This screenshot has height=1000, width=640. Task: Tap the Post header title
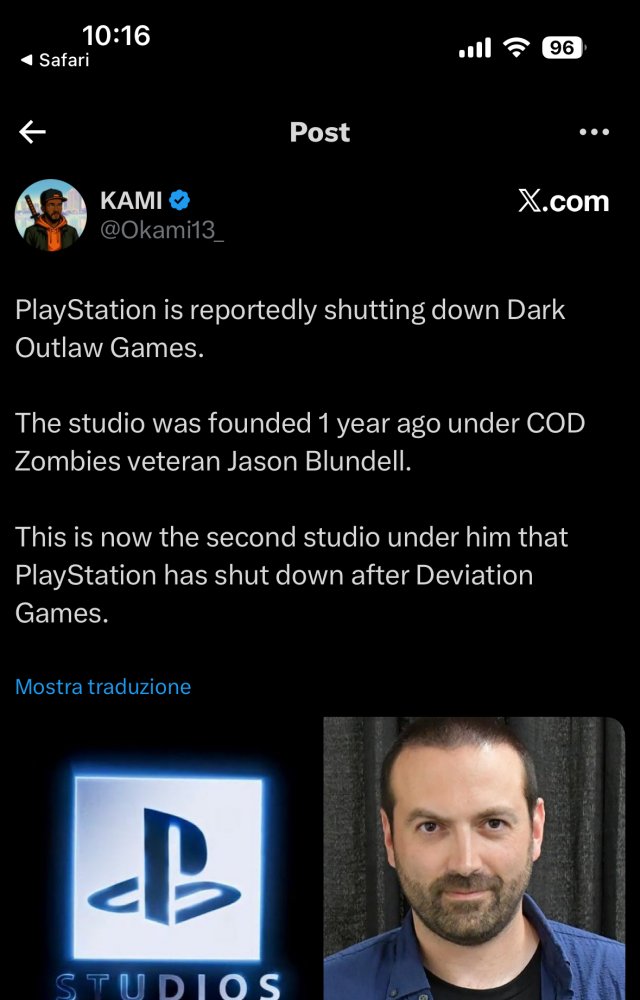coord(320,132)
